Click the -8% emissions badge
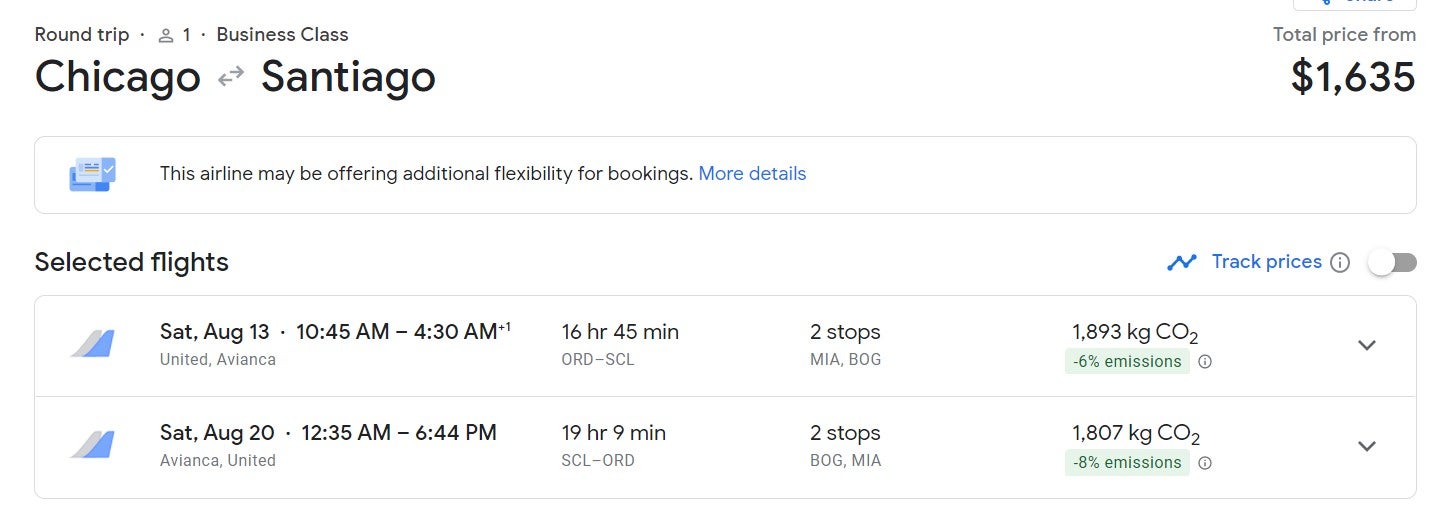The width and height of the screenshot is (1441, 523). [1127, 463]
